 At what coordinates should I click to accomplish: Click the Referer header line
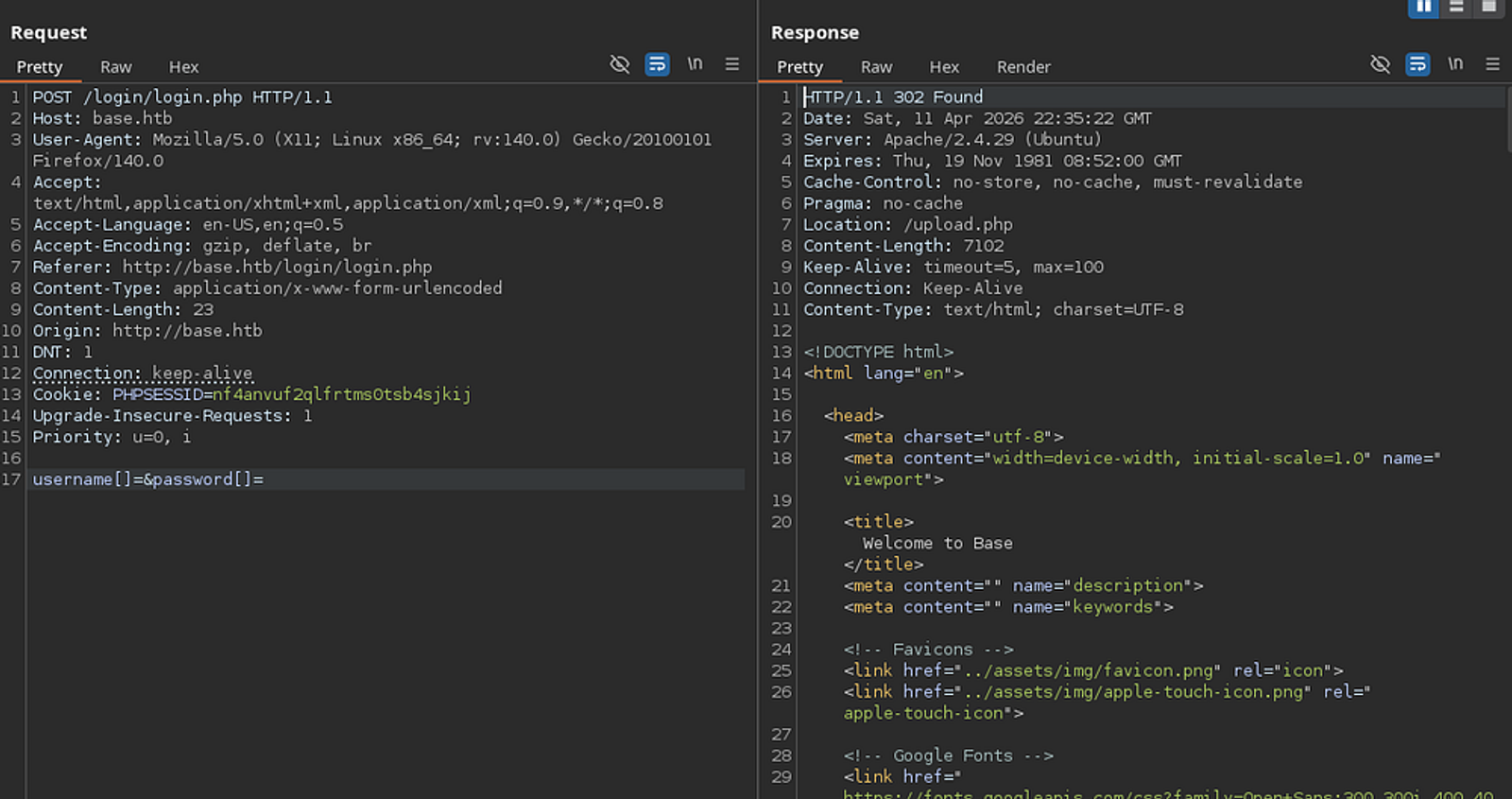(232, 267)
